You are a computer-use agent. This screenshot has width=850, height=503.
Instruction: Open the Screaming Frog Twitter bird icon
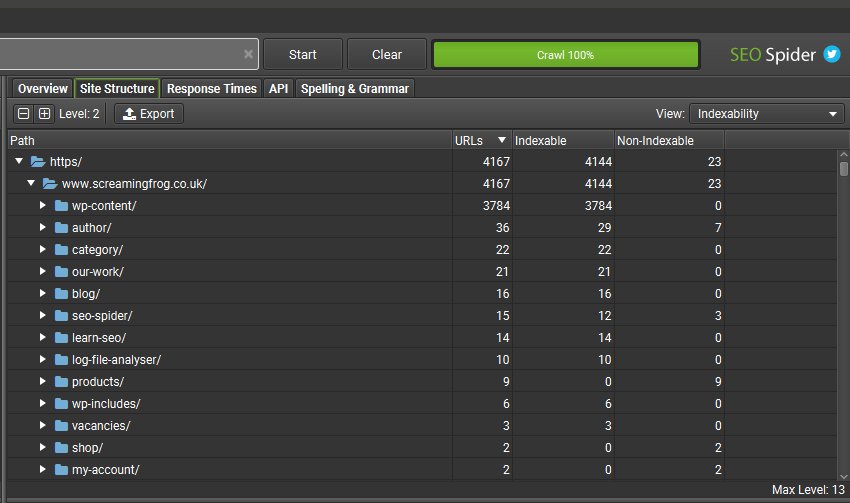click(x=832, y=54)
